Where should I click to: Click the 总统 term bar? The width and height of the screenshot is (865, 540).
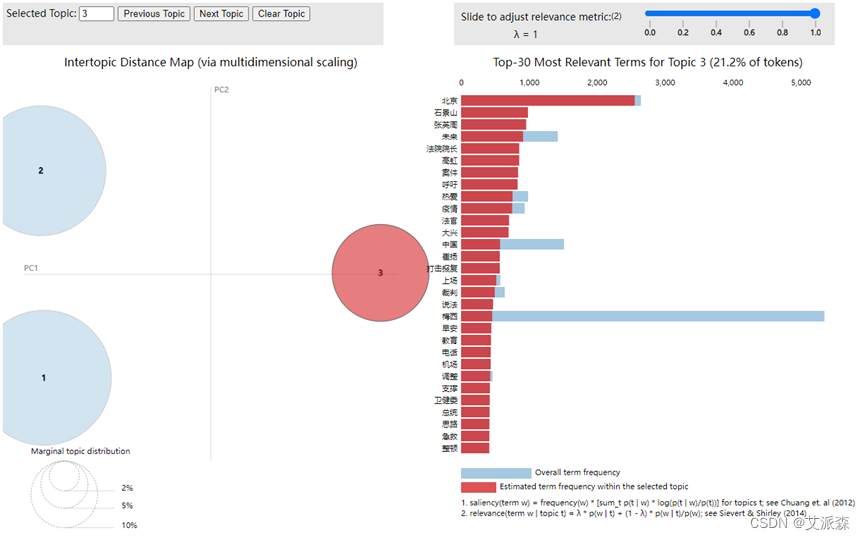coord(476,412)
